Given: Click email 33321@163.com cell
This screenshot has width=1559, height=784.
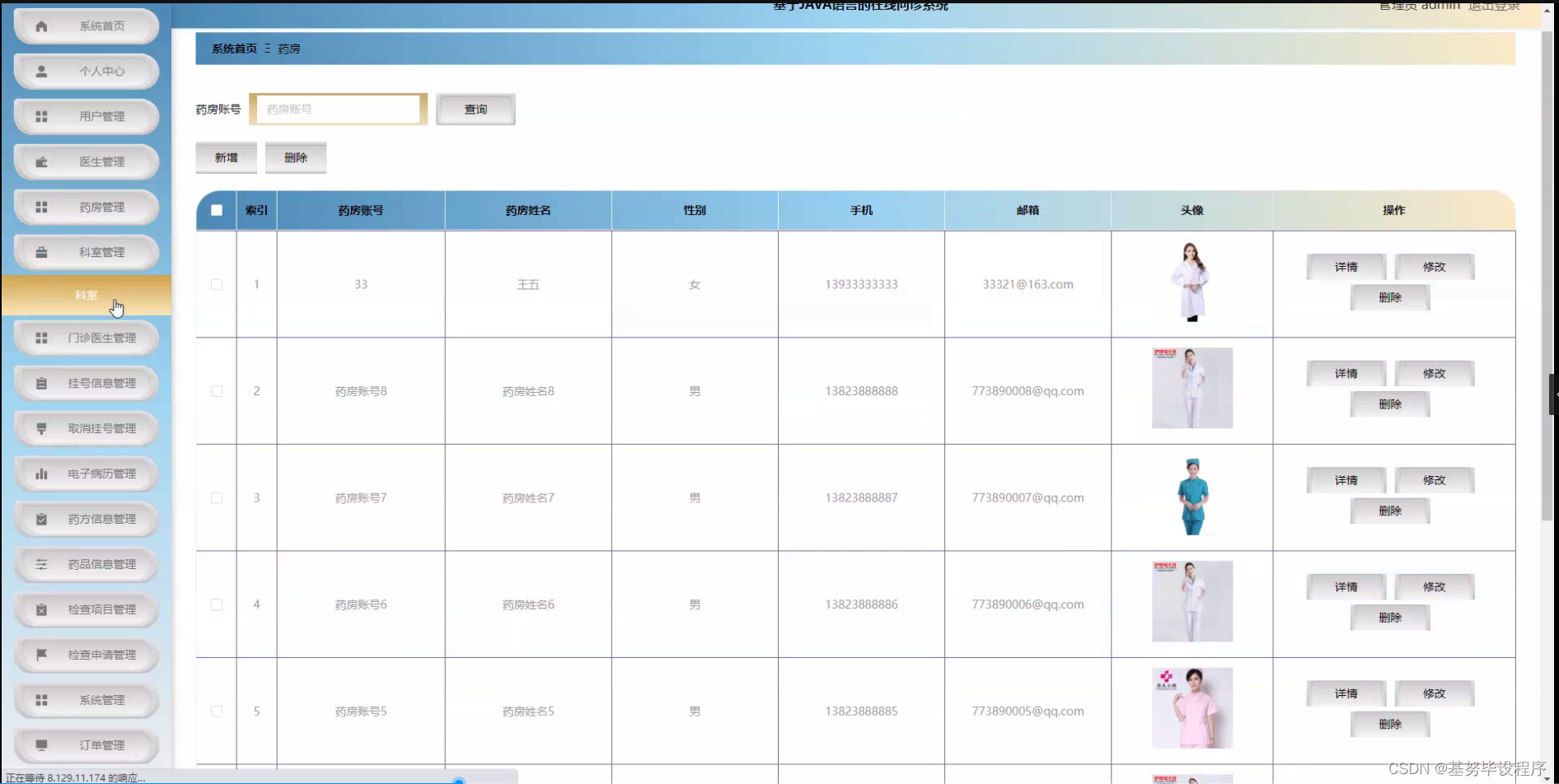Looking at the screenshot, I should tap(1028, 285).
